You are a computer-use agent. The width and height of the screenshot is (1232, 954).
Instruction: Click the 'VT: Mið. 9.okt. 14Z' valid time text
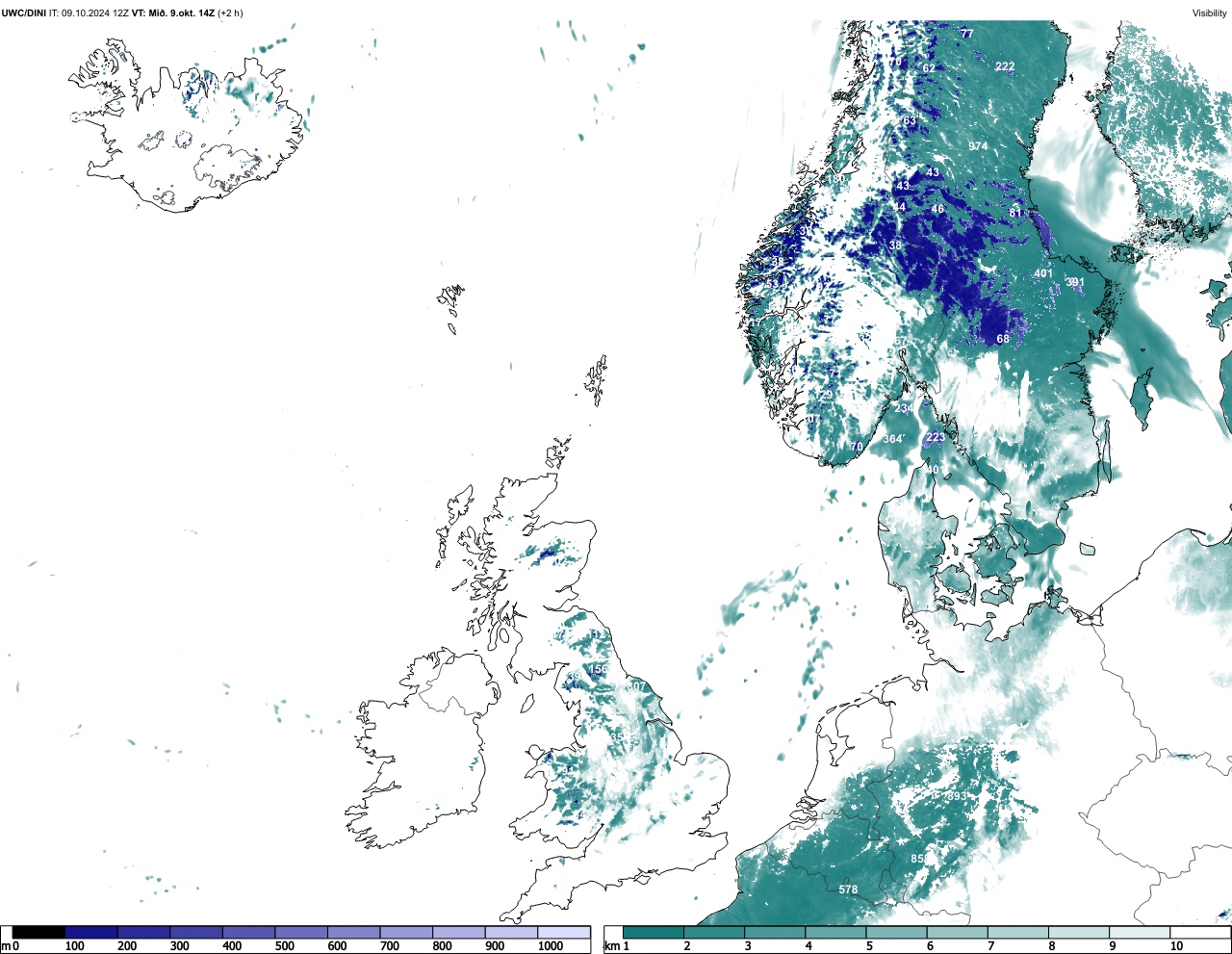pyautogui.click(x=173, y=13)
